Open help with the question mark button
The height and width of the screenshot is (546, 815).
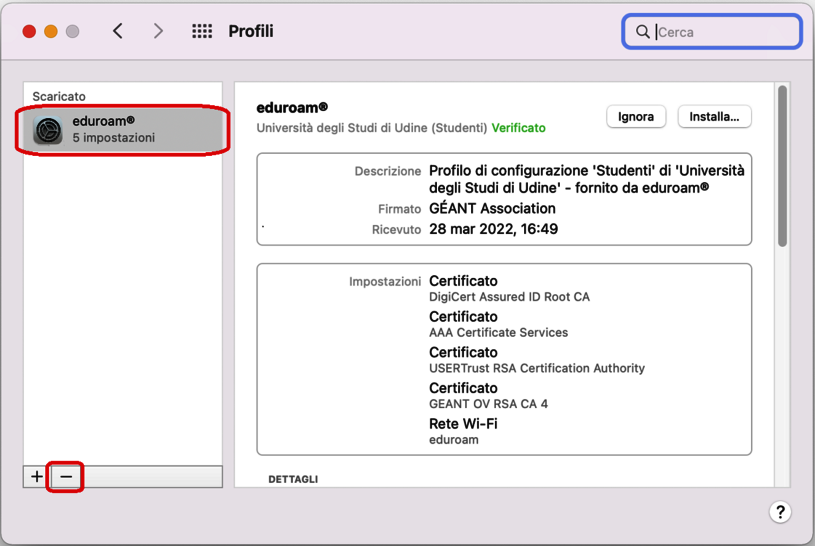click(x=780, y=512)
